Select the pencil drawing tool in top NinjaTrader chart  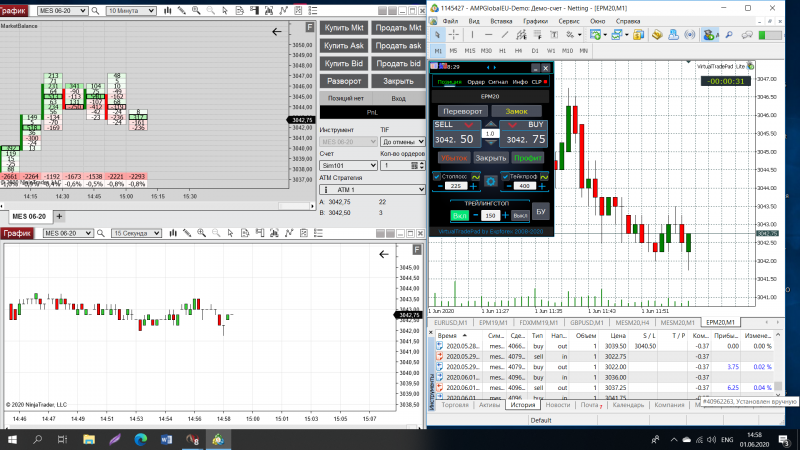(x=182, y=10)
